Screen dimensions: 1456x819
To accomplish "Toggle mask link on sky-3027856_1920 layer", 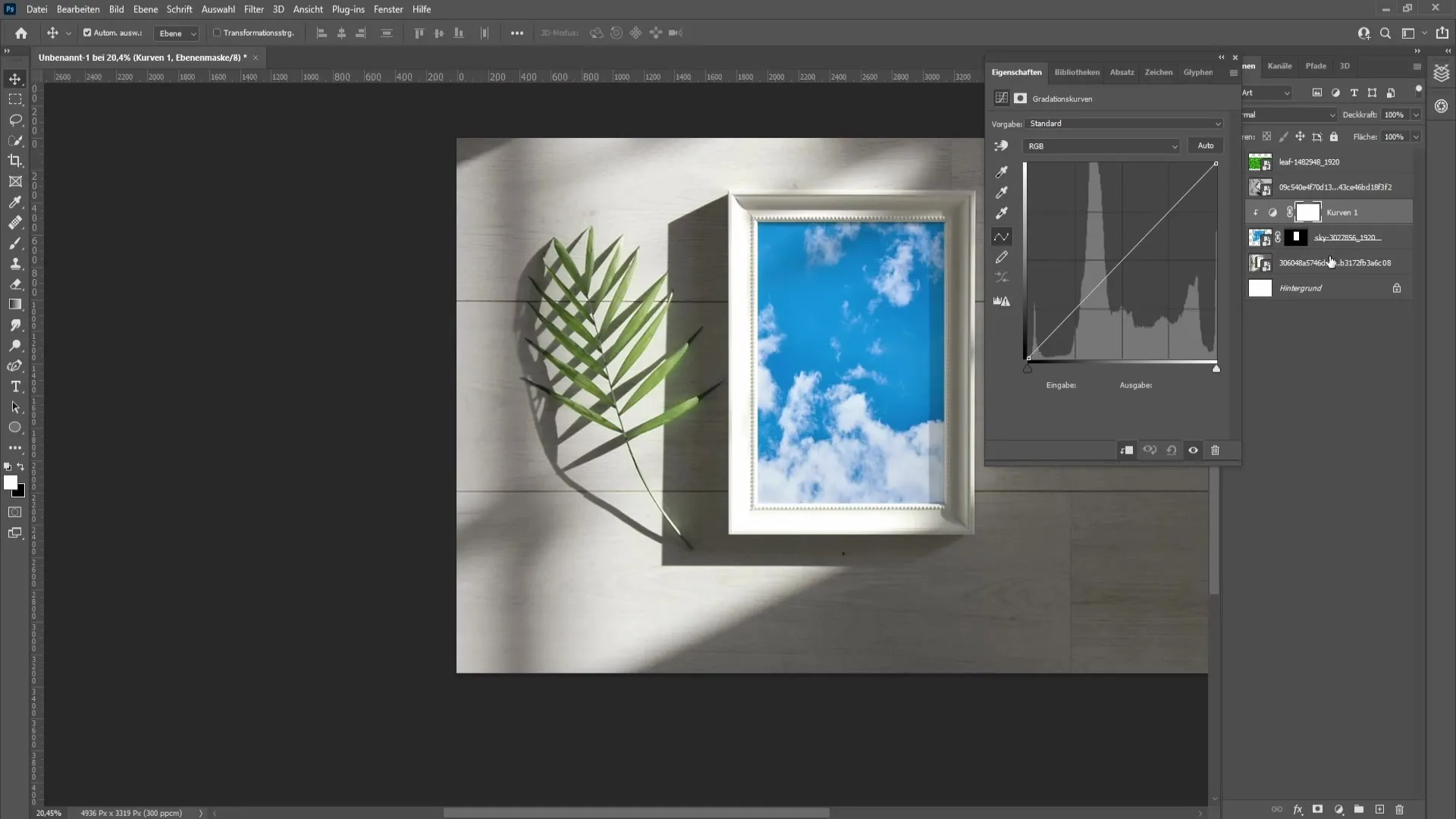I will pos(1278,237).
